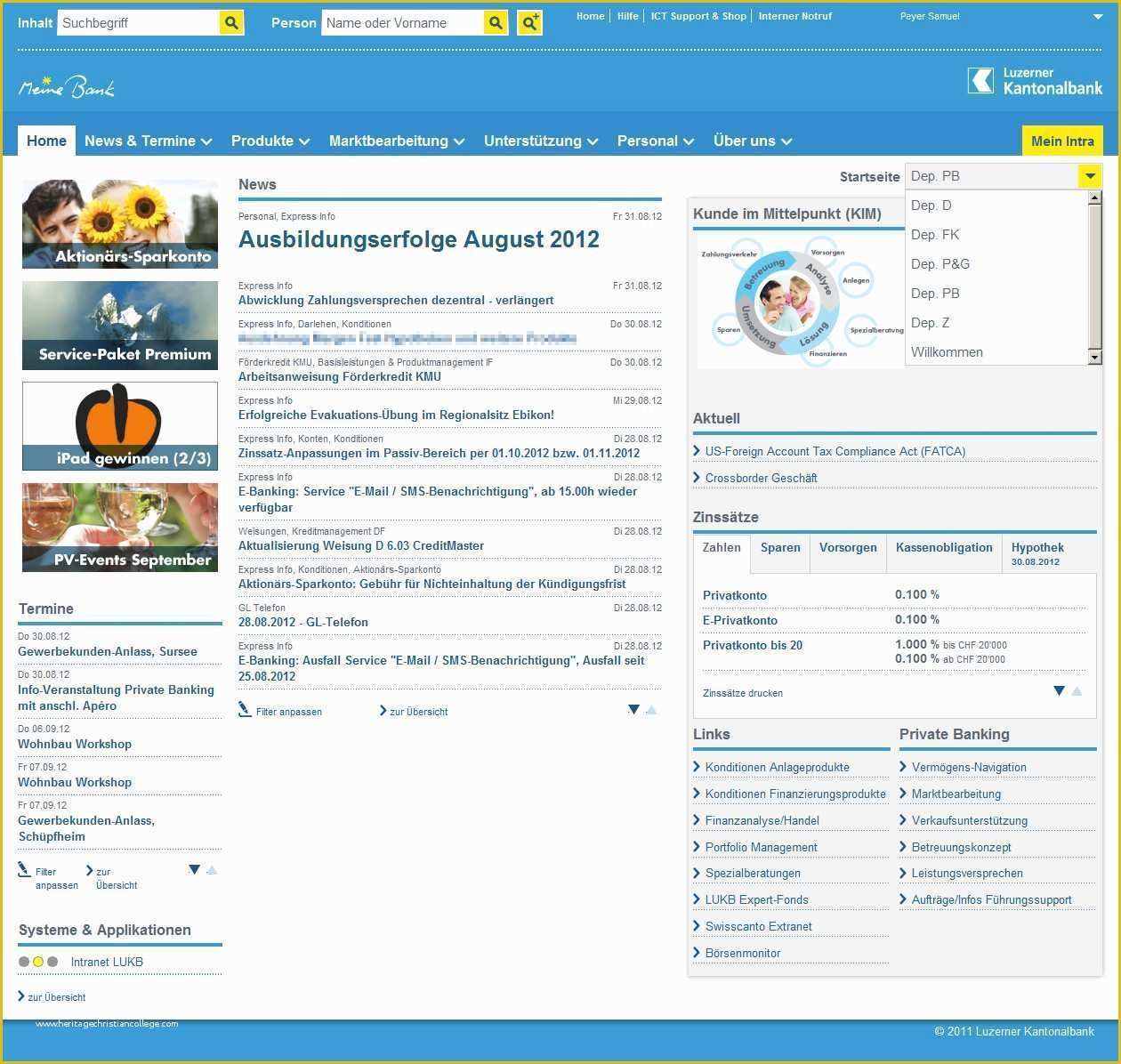Open Portfolio Management link
The width and height of the screenshot is (1121, 1064).
tap(761, 847)
